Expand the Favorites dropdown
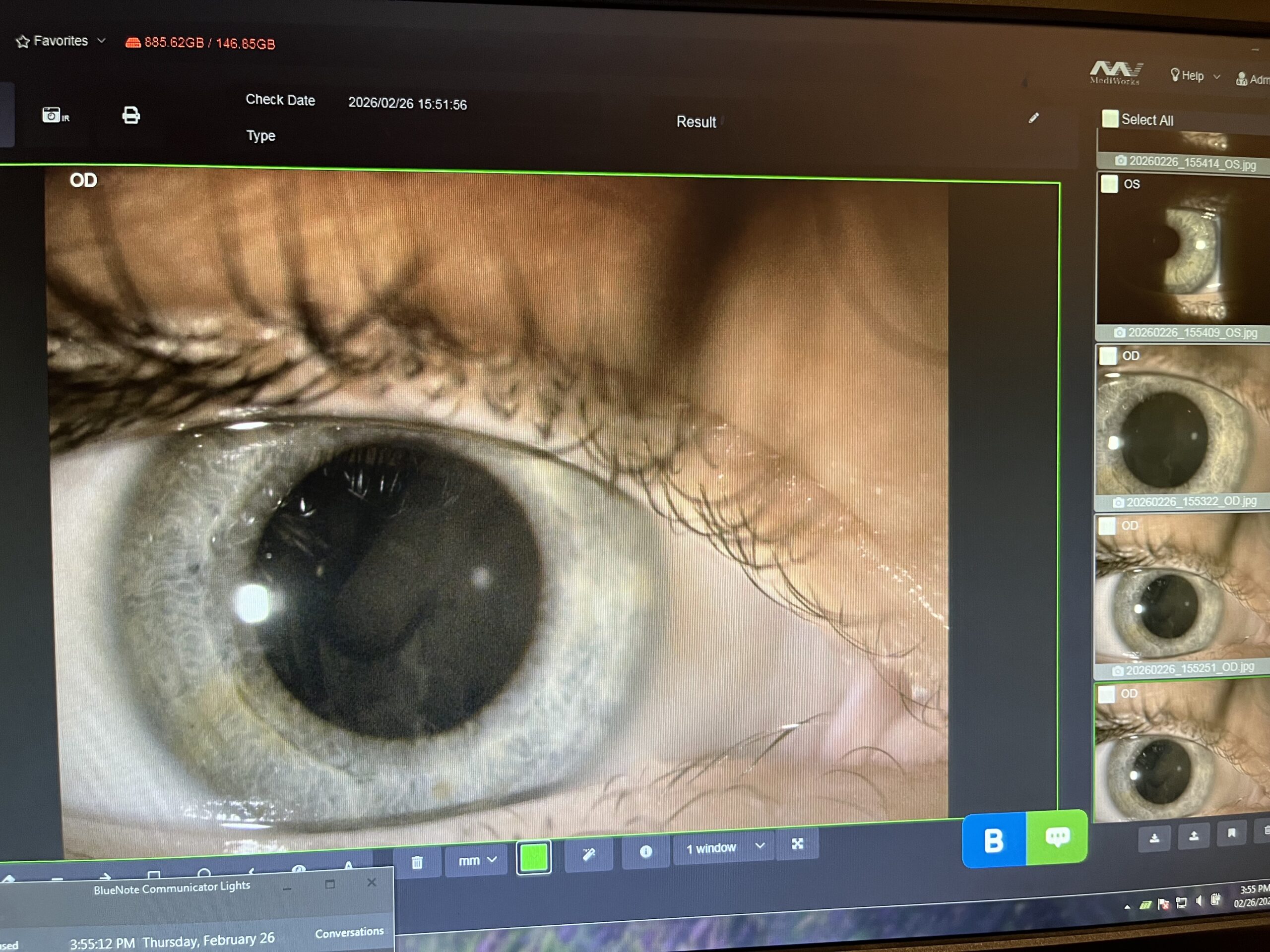 pos(61,41)
